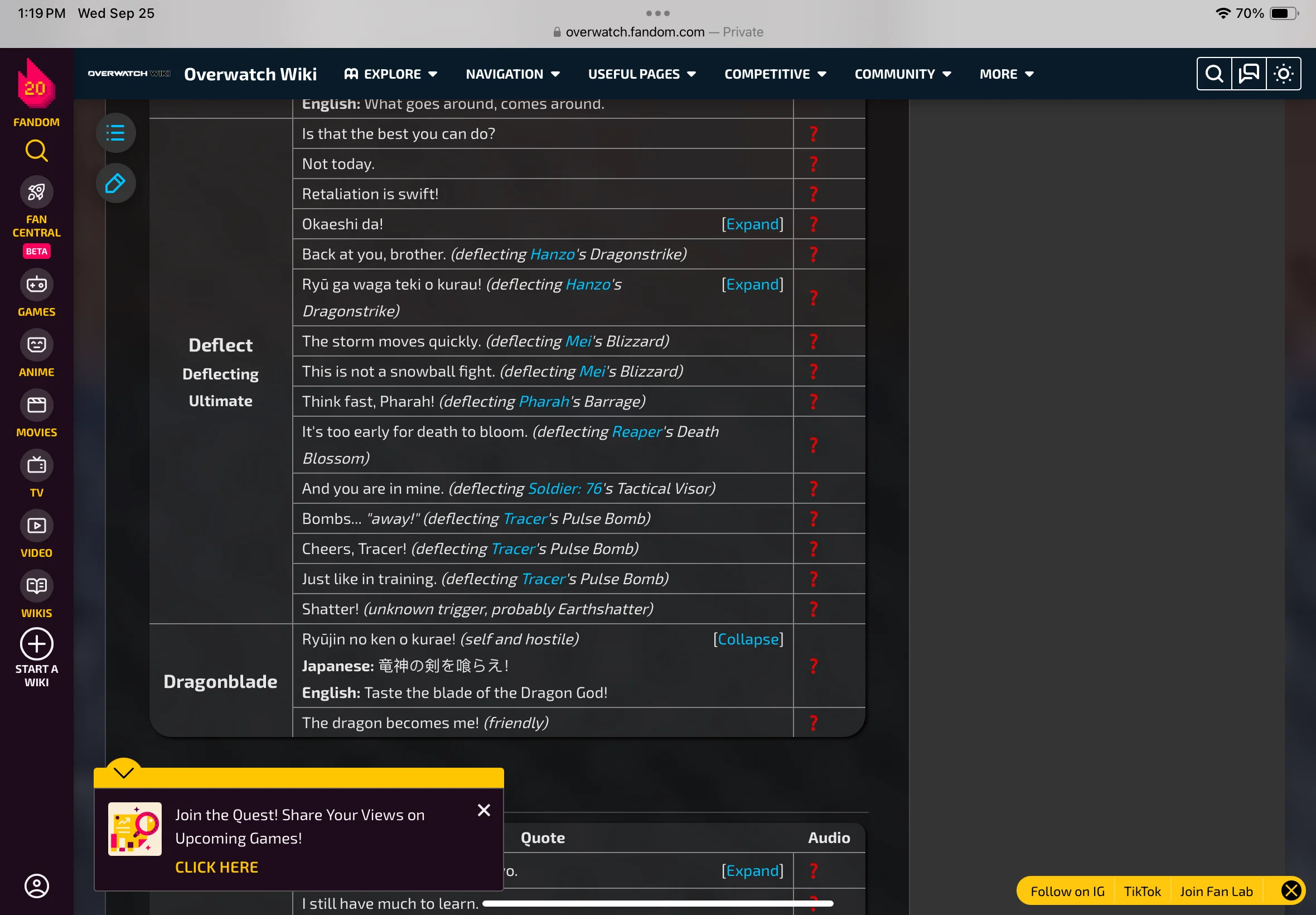Screen dimensions: 1316x915
Task: Open the Useful Pages dropdown menu
Action: coord(642,74)
